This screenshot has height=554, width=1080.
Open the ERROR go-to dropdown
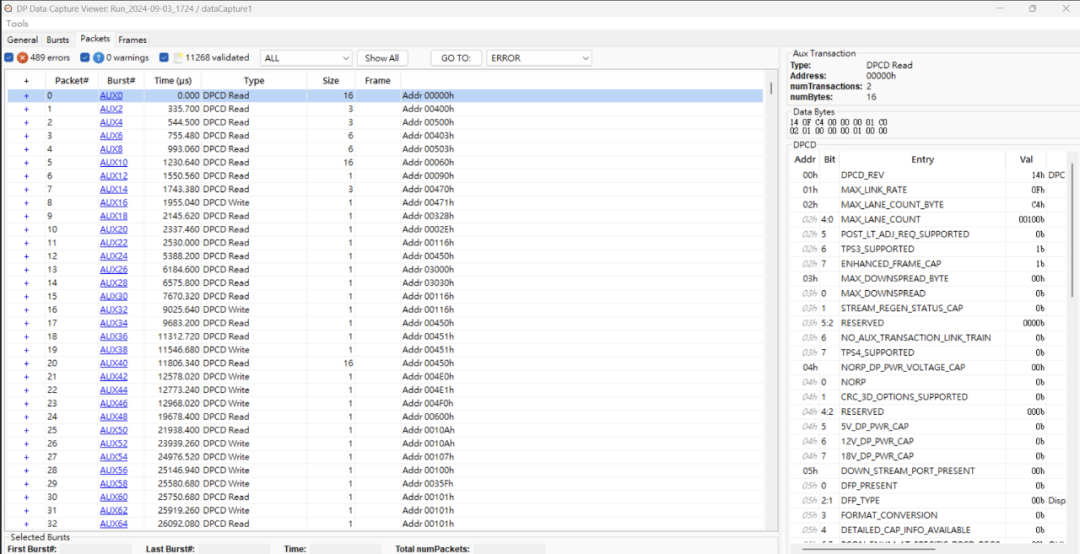tap(539, 59)
